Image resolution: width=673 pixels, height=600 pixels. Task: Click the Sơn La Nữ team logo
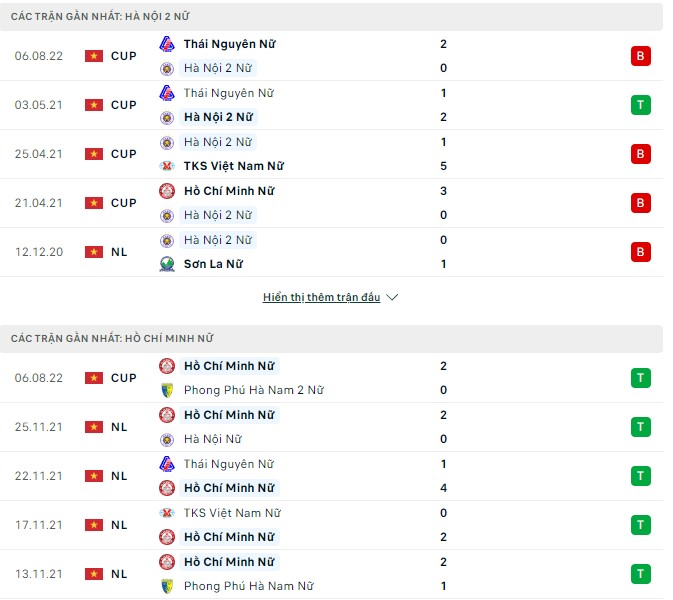[167, 264]
